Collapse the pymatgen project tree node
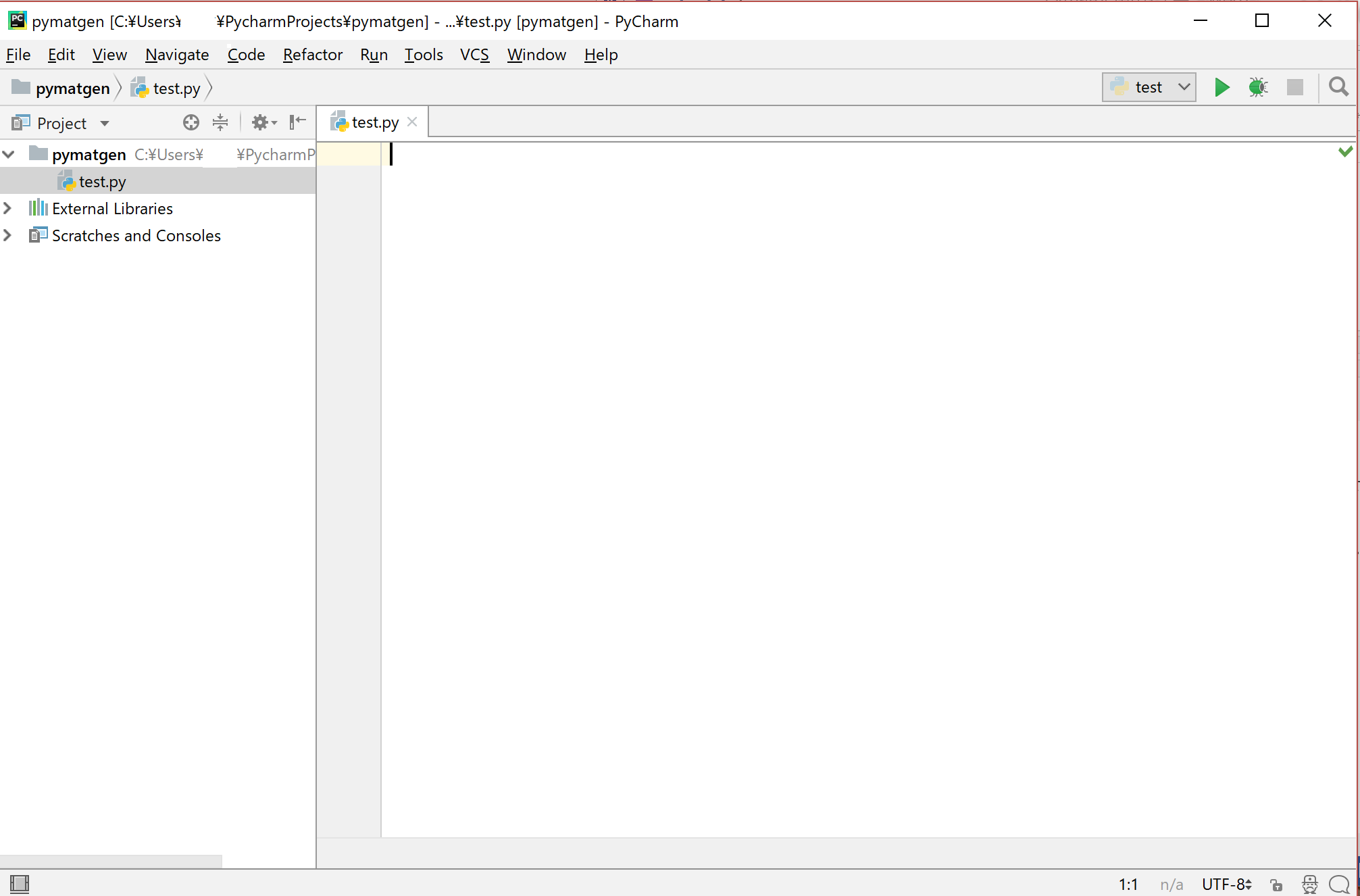Viewport: 1360px width, 896px height. (9, 154)
